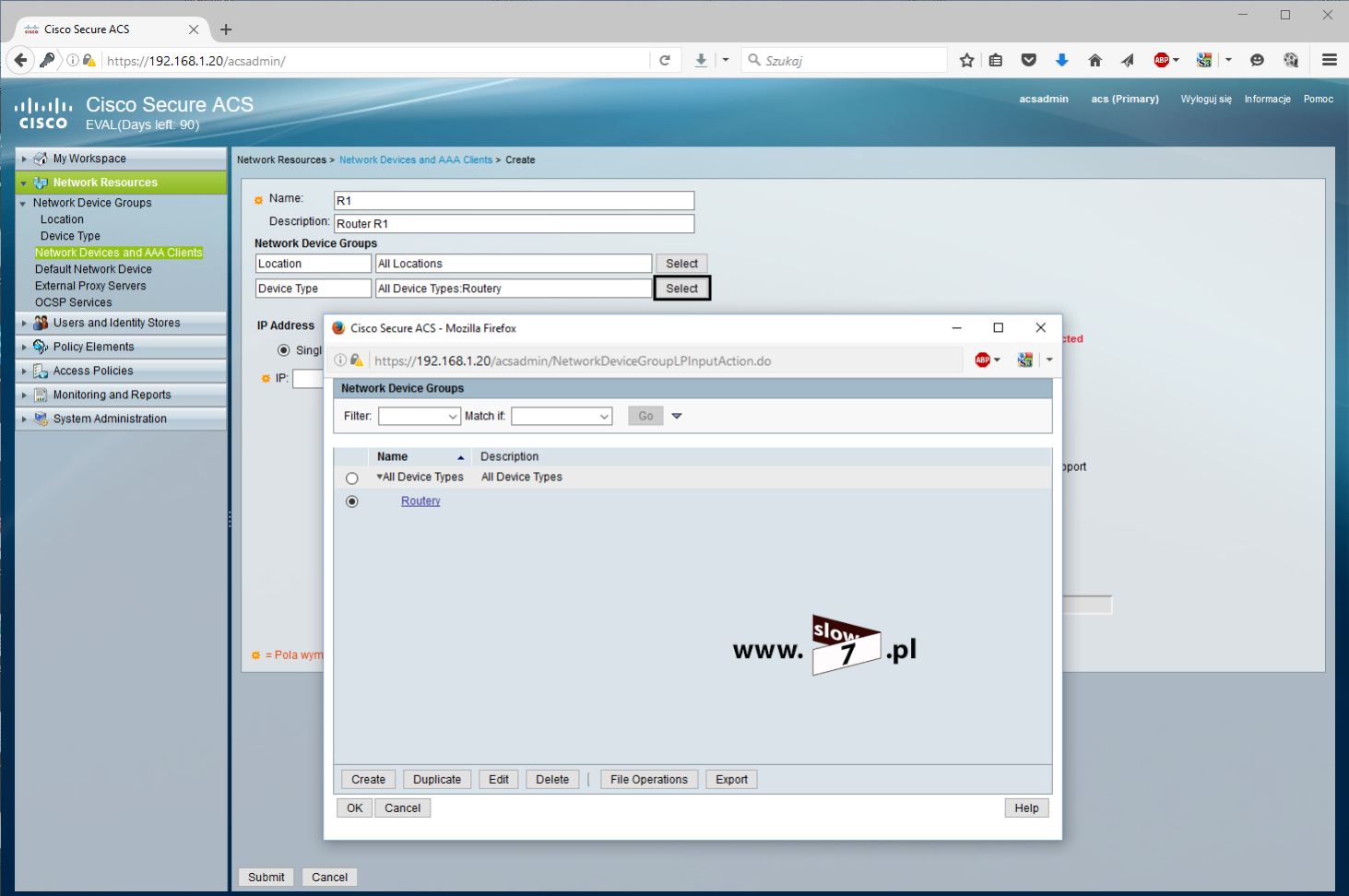The width and height of the screenshot is (1349, 896).
Task: Click Wyloguj się to log out
Action: tap(1206, 99)
